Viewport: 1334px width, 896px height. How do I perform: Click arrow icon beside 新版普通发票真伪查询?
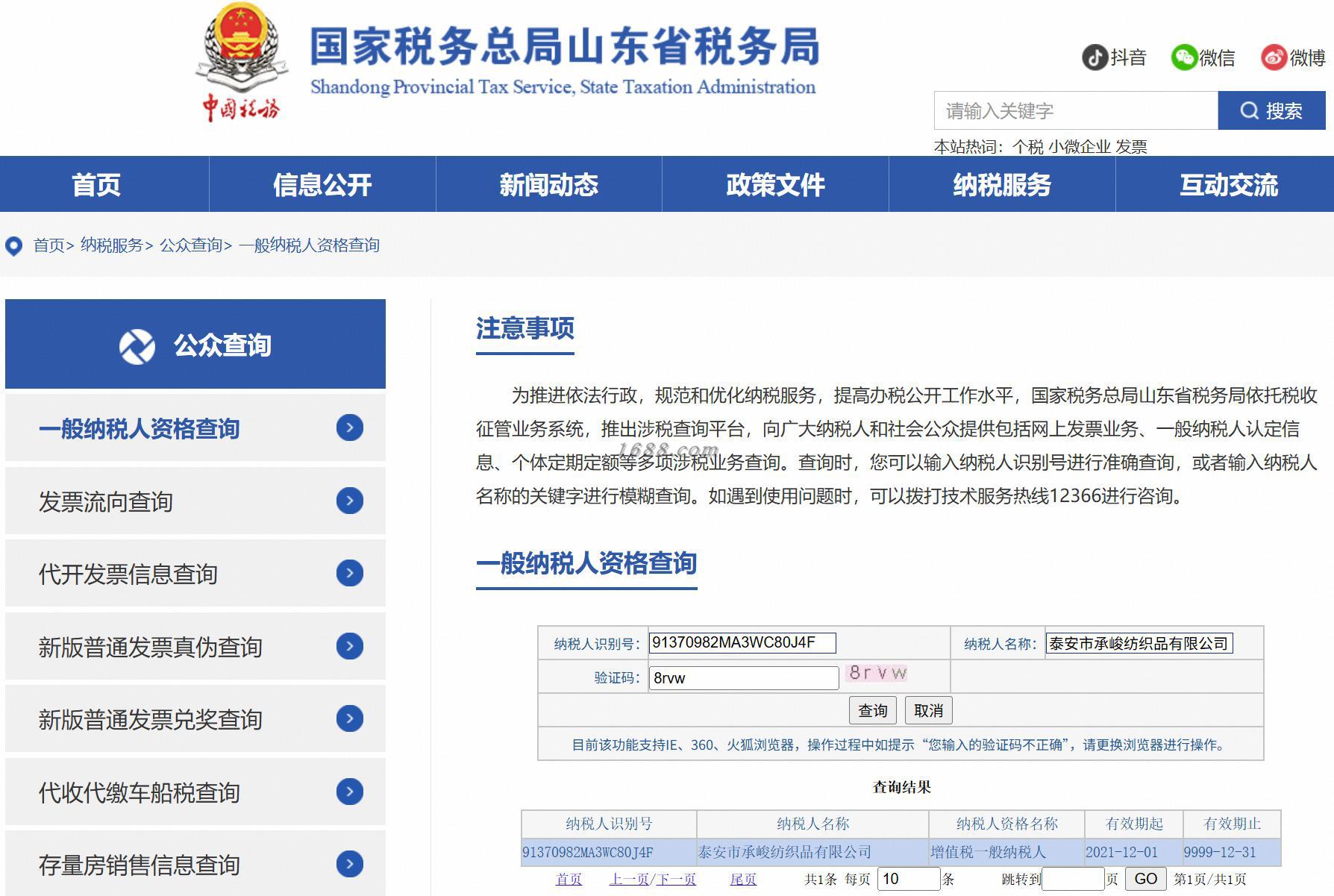coord(349,646)
